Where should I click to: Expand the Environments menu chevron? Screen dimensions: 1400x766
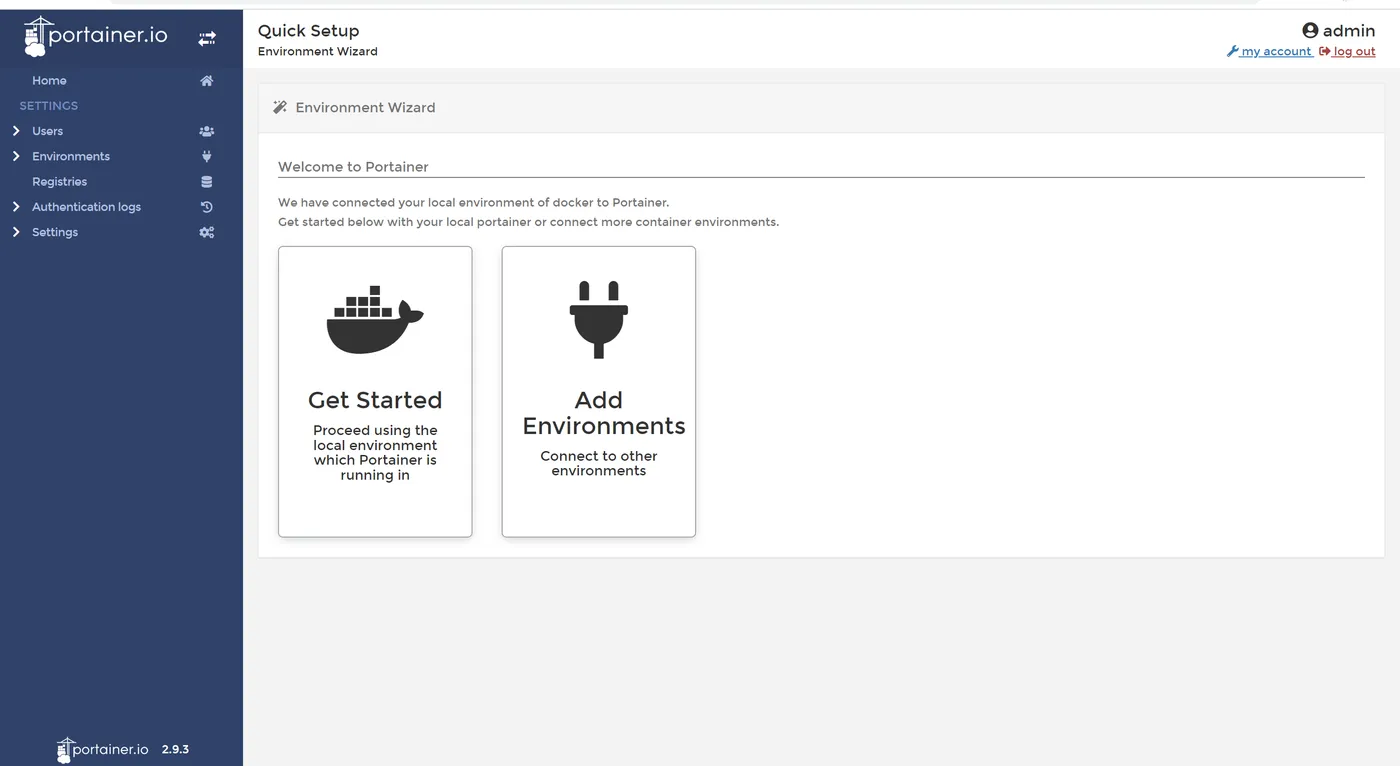[x=16, y=156]
